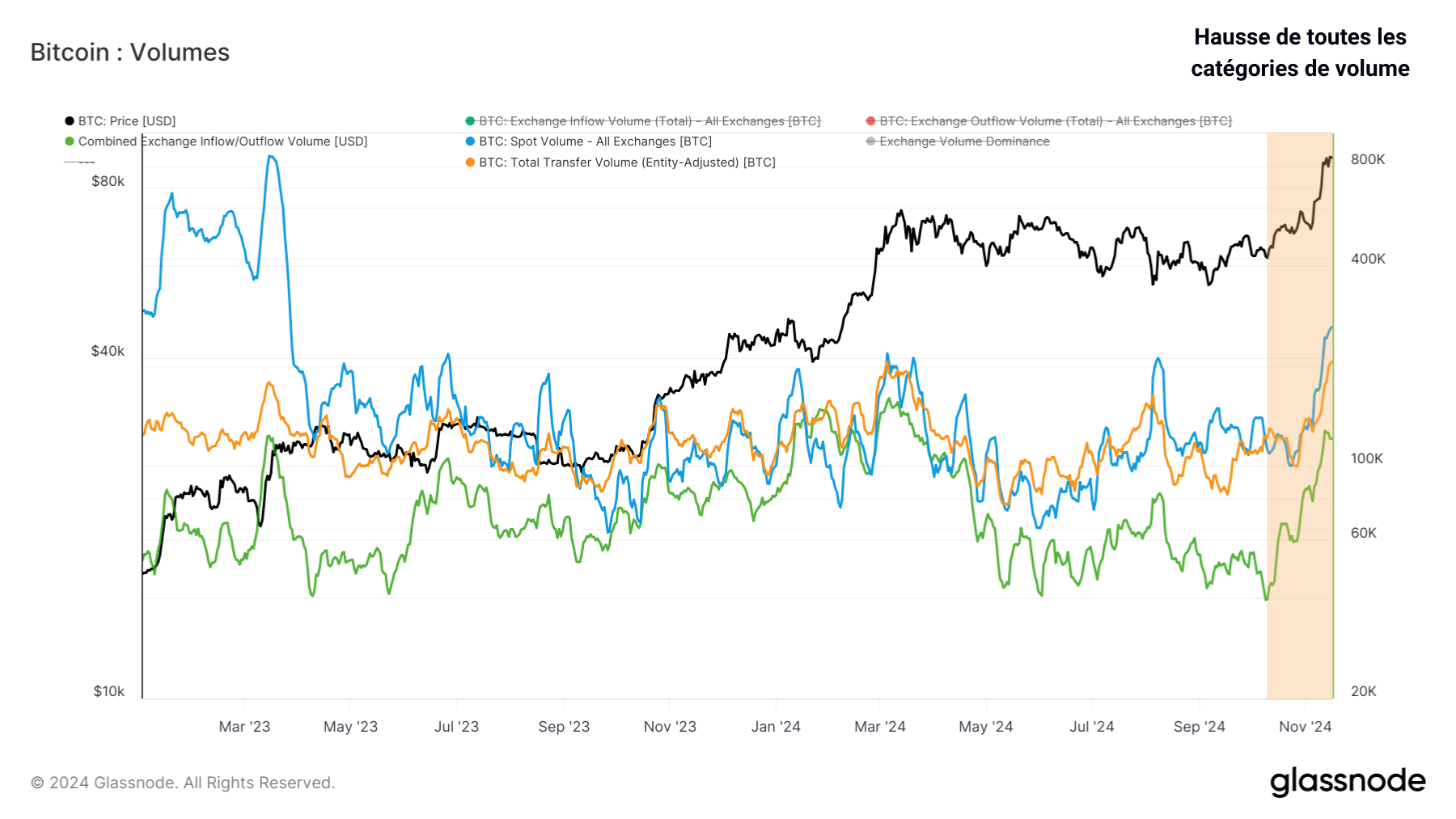Click the Hausse de toutes les catégories annotation
Image resolution: width=1456 pixels, height=819 pixels.
coord(1300,53)
